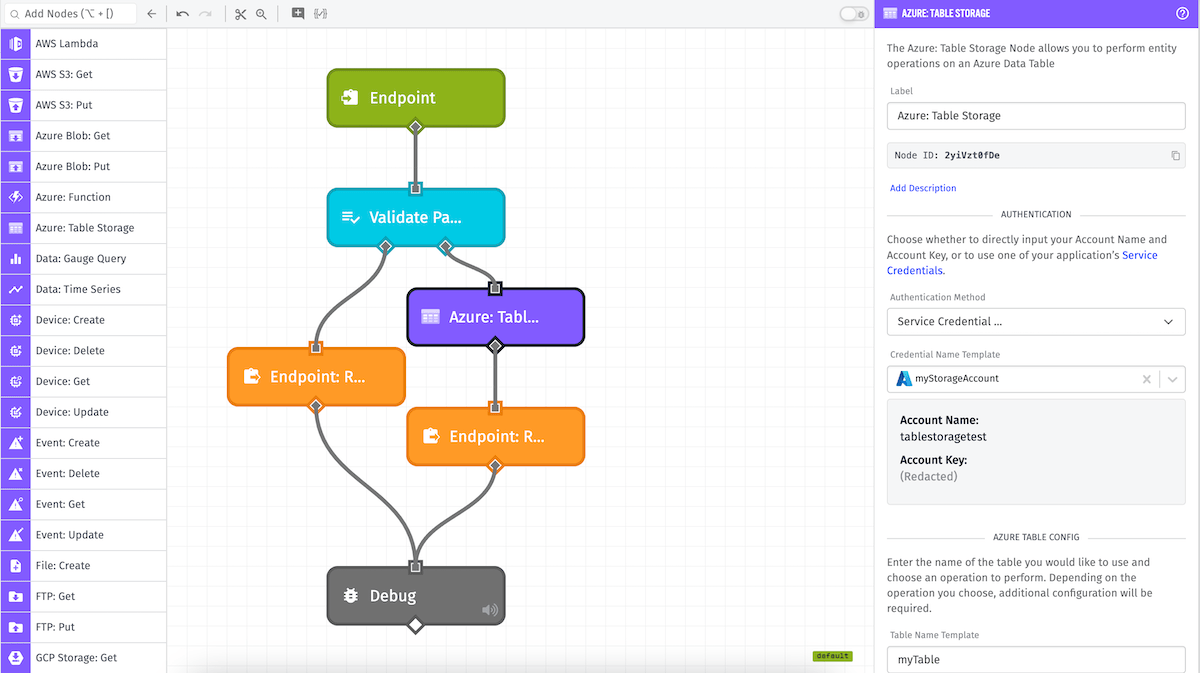
Task: Click the Add Description link
Action: coord(923,188)
